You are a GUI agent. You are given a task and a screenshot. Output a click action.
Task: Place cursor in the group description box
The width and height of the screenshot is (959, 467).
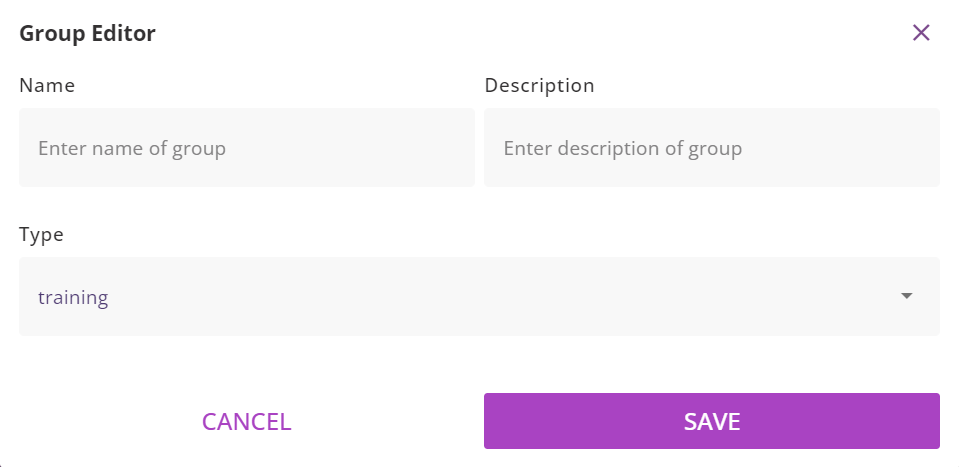point(711,148)
